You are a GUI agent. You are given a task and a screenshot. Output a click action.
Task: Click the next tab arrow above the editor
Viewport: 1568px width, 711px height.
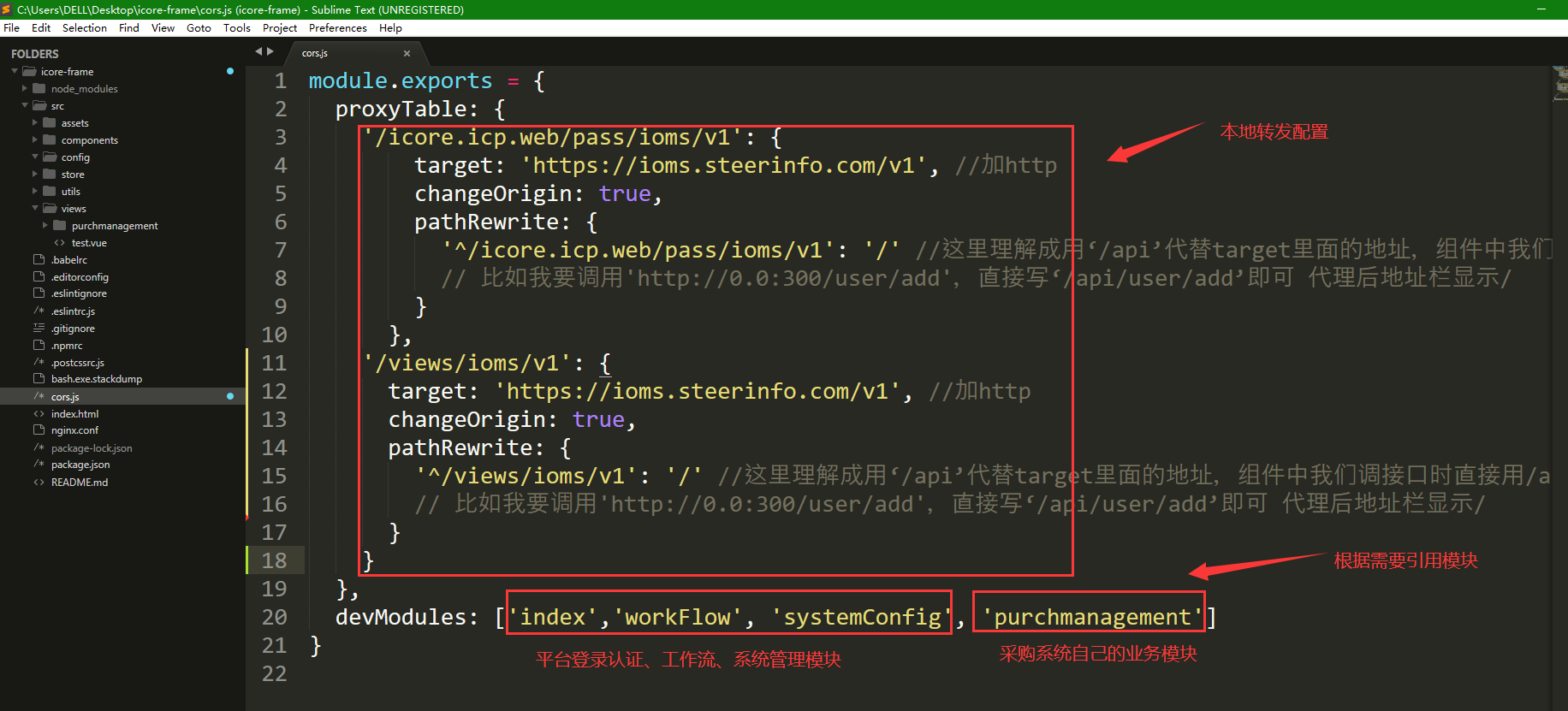pyautogui.click(x=270, y=52)
